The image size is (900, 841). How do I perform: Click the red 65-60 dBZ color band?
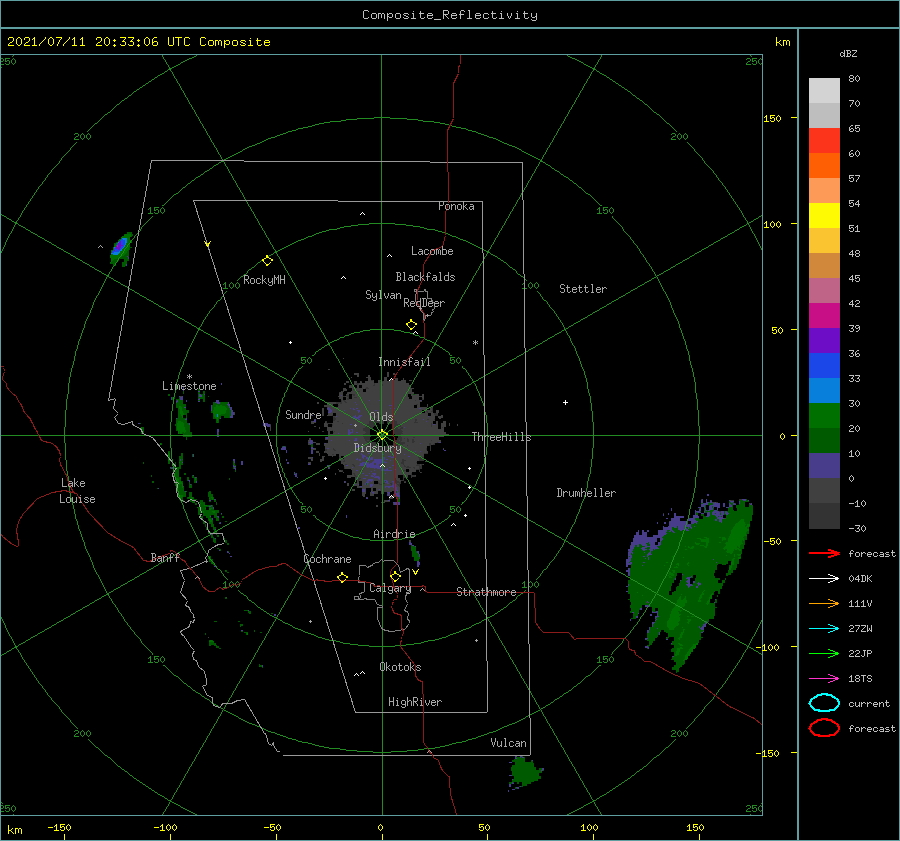[824, 141]
